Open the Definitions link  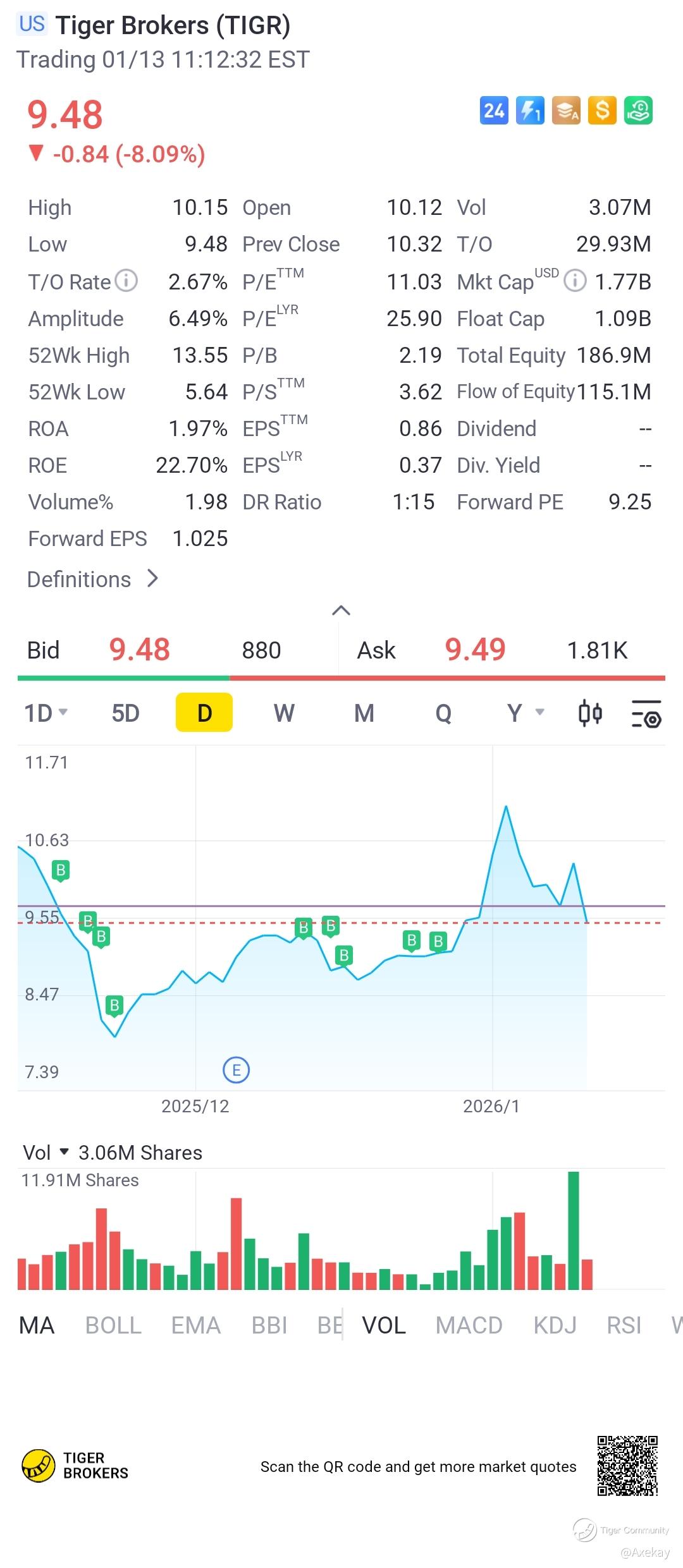[92, 579]
